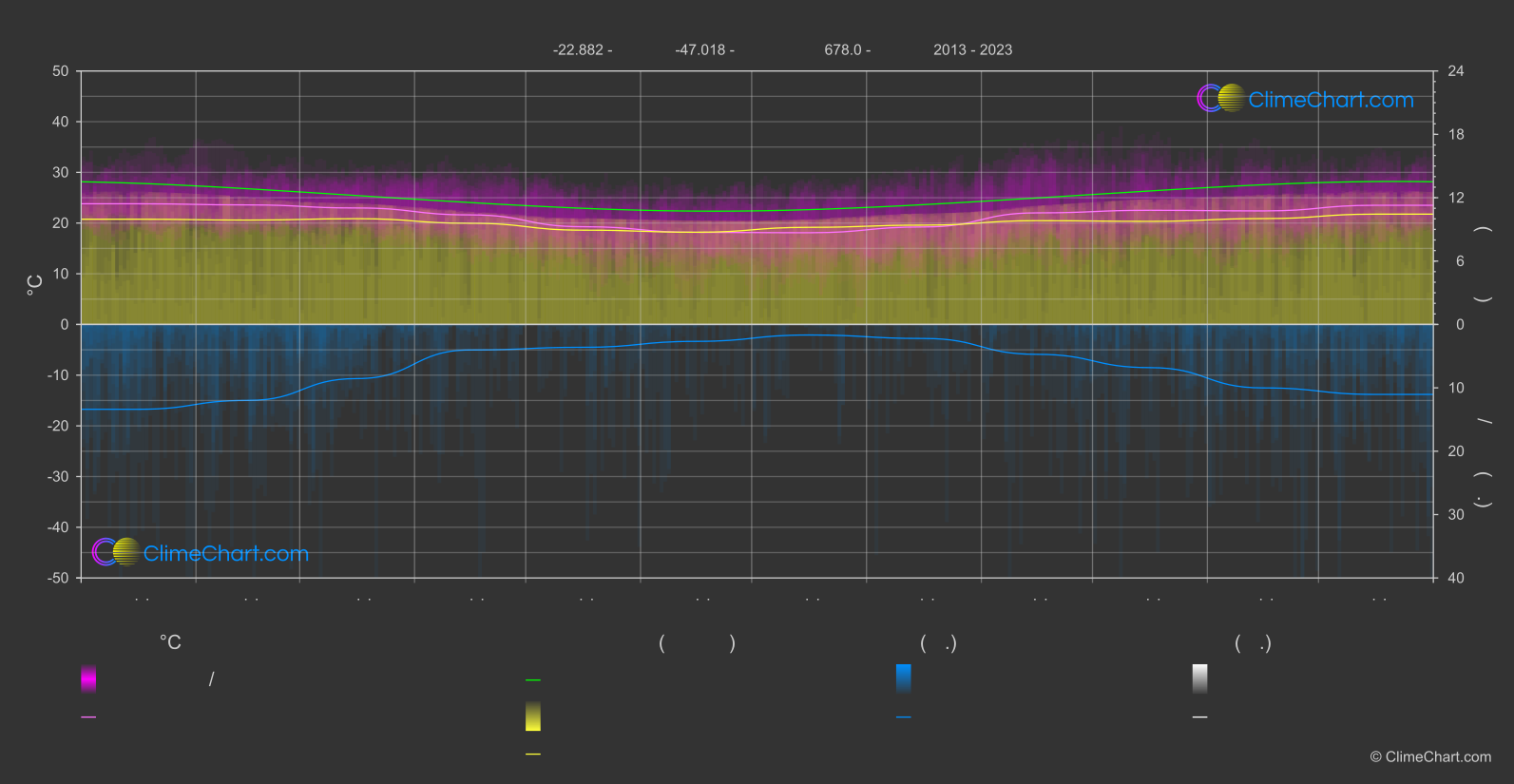Click the rotated °C axis title

[34, 285]
